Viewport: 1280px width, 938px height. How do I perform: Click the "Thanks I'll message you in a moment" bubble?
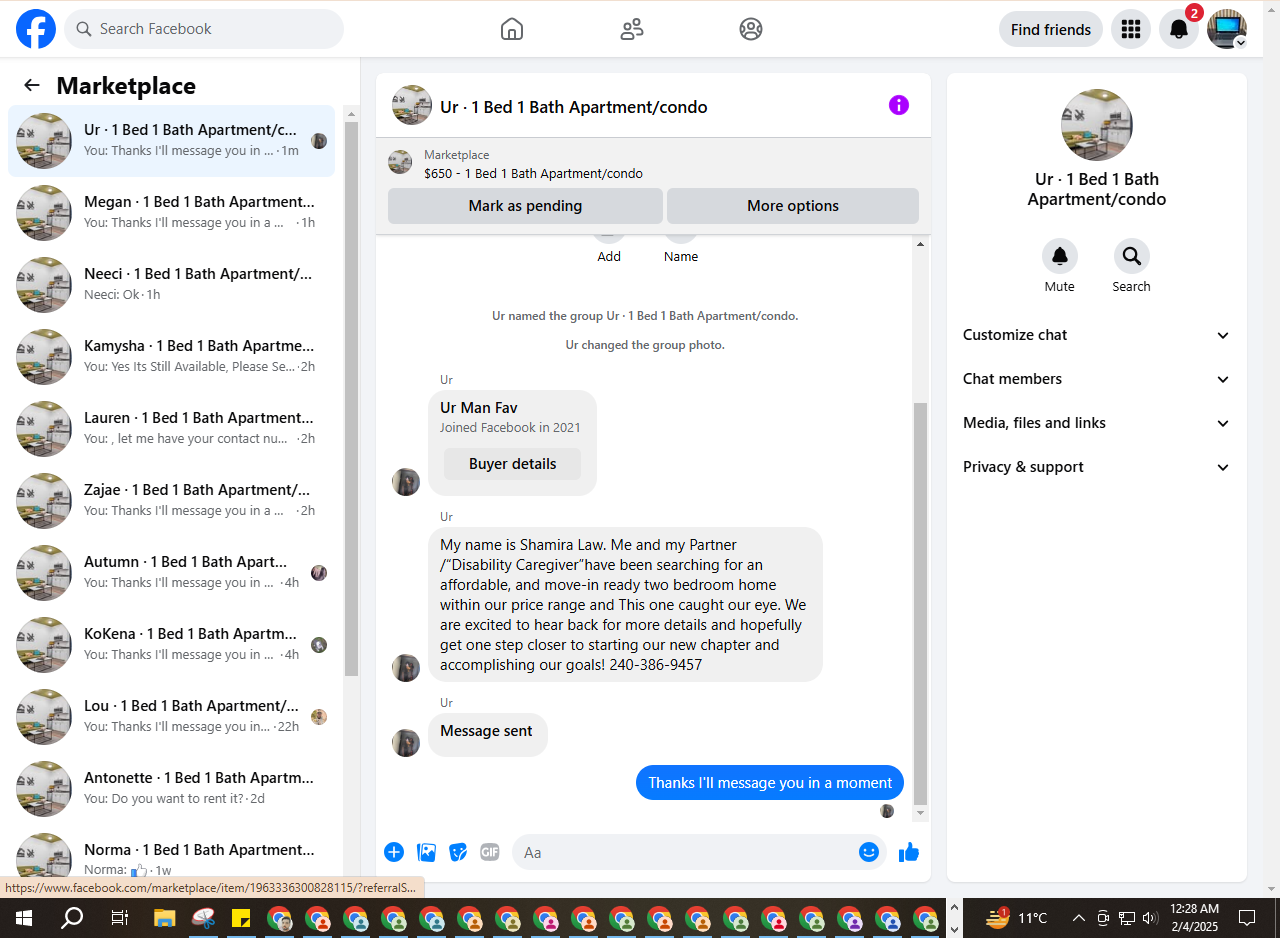point(770,783)
